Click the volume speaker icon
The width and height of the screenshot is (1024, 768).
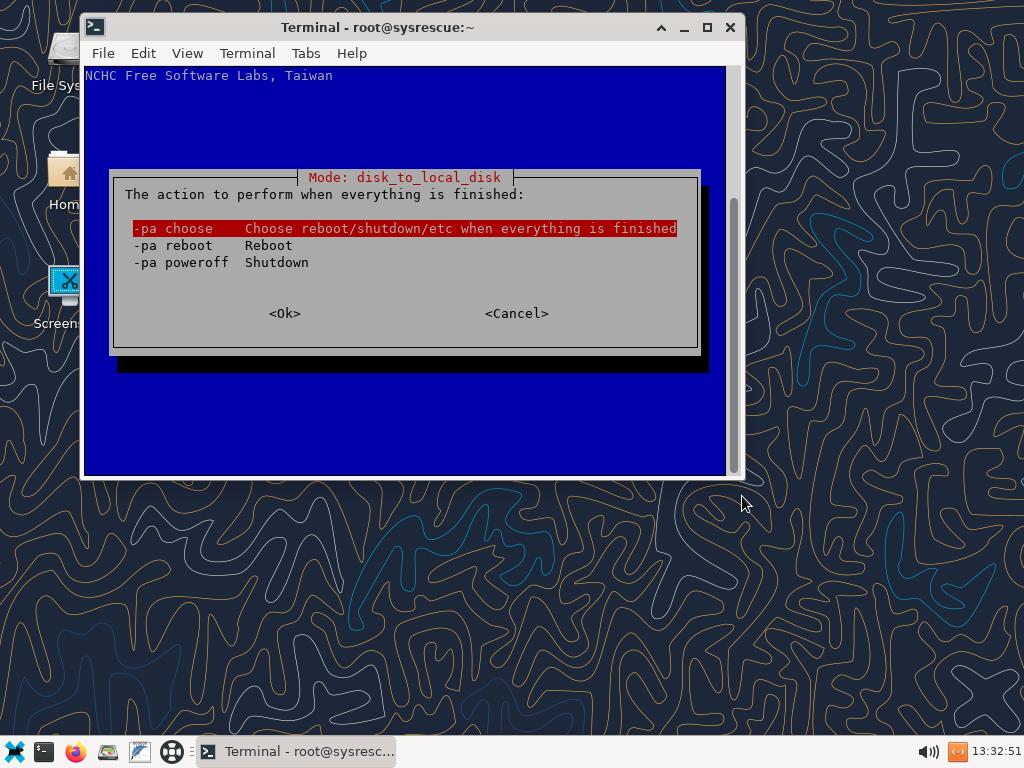[927, 751]
